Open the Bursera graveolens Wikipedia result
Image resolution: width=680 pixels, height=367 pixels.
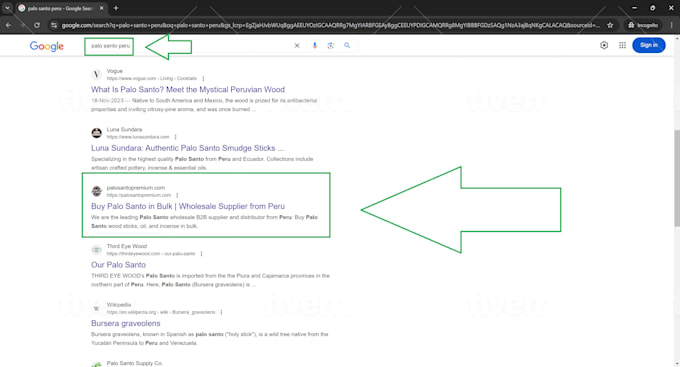tap(126, 323)
